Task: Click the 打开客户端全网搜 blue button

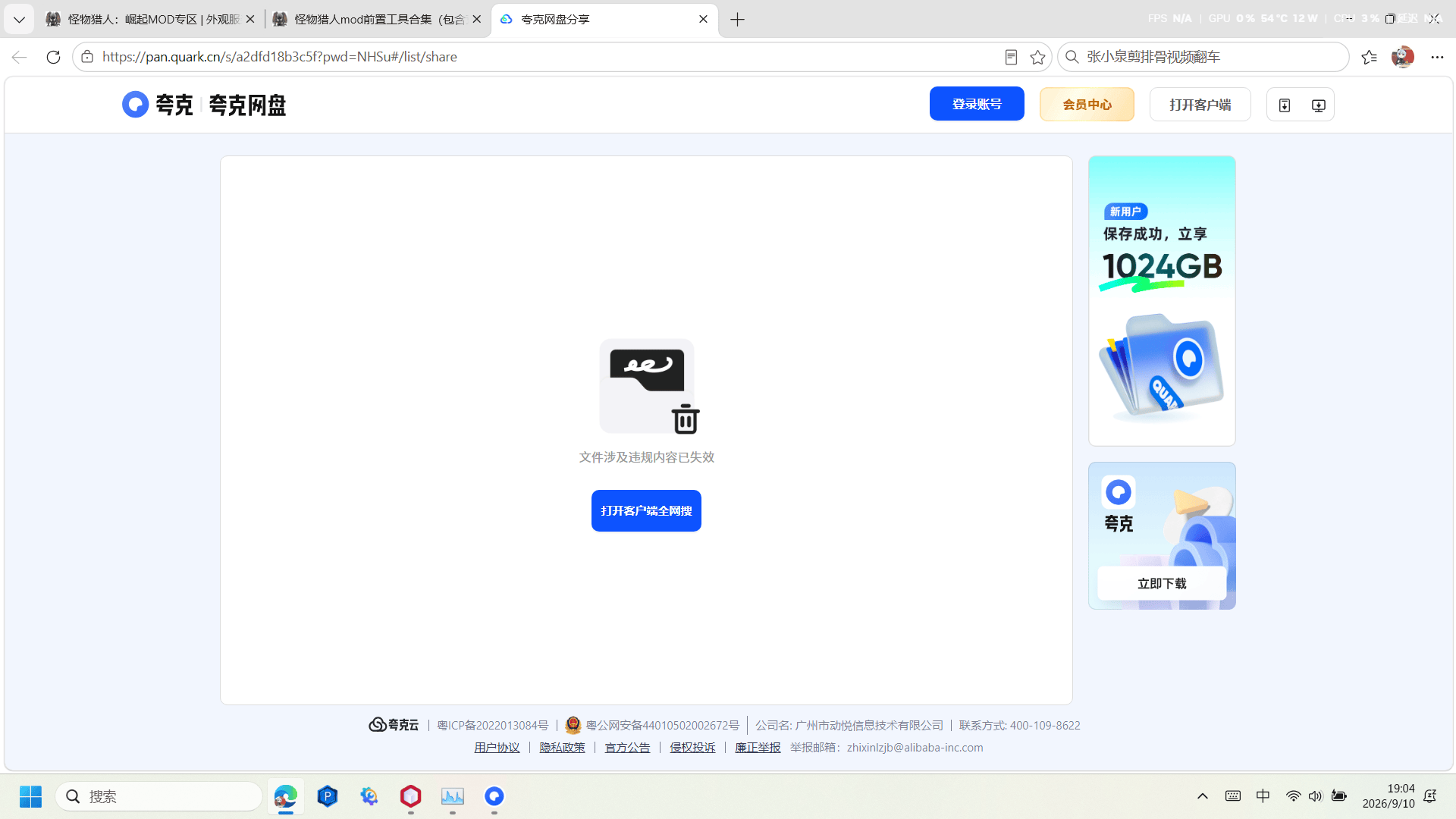Action: (x=646, y=510)
